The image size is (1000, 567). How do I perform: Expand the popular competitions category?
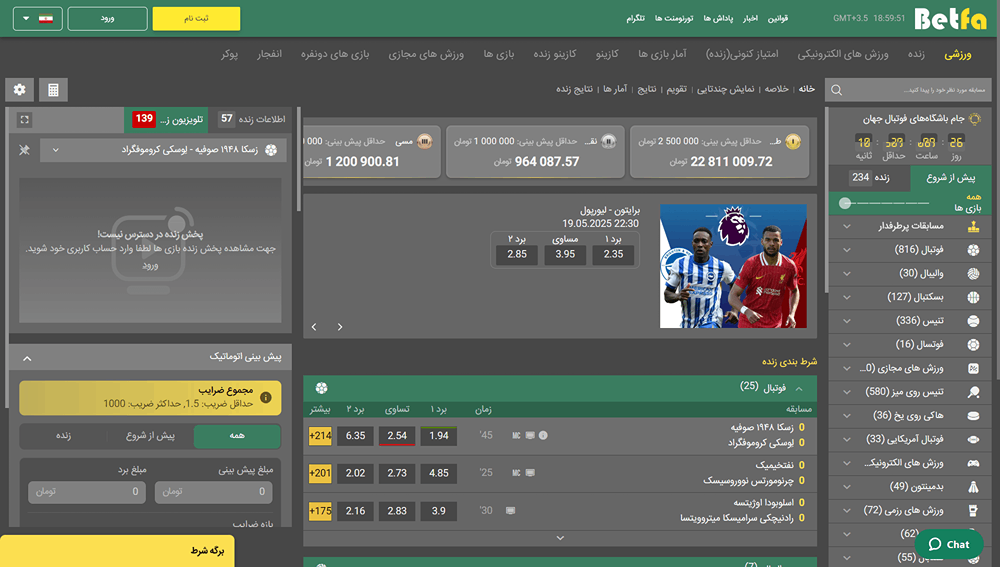click(x=847, y=226)
